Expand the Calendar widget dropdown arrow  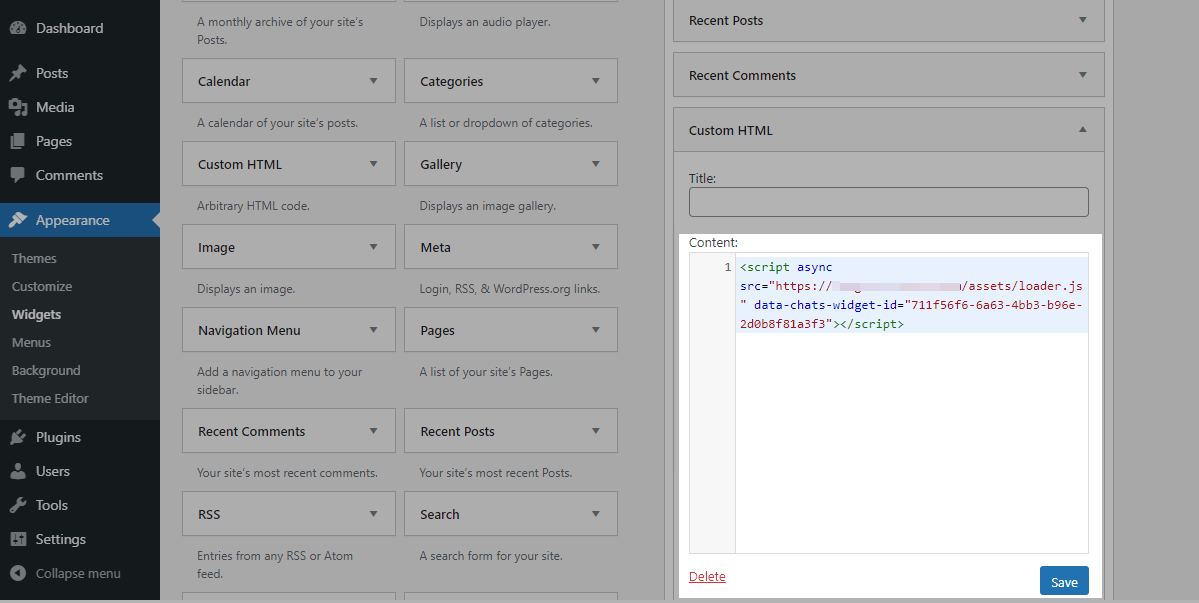click(373, 81)
